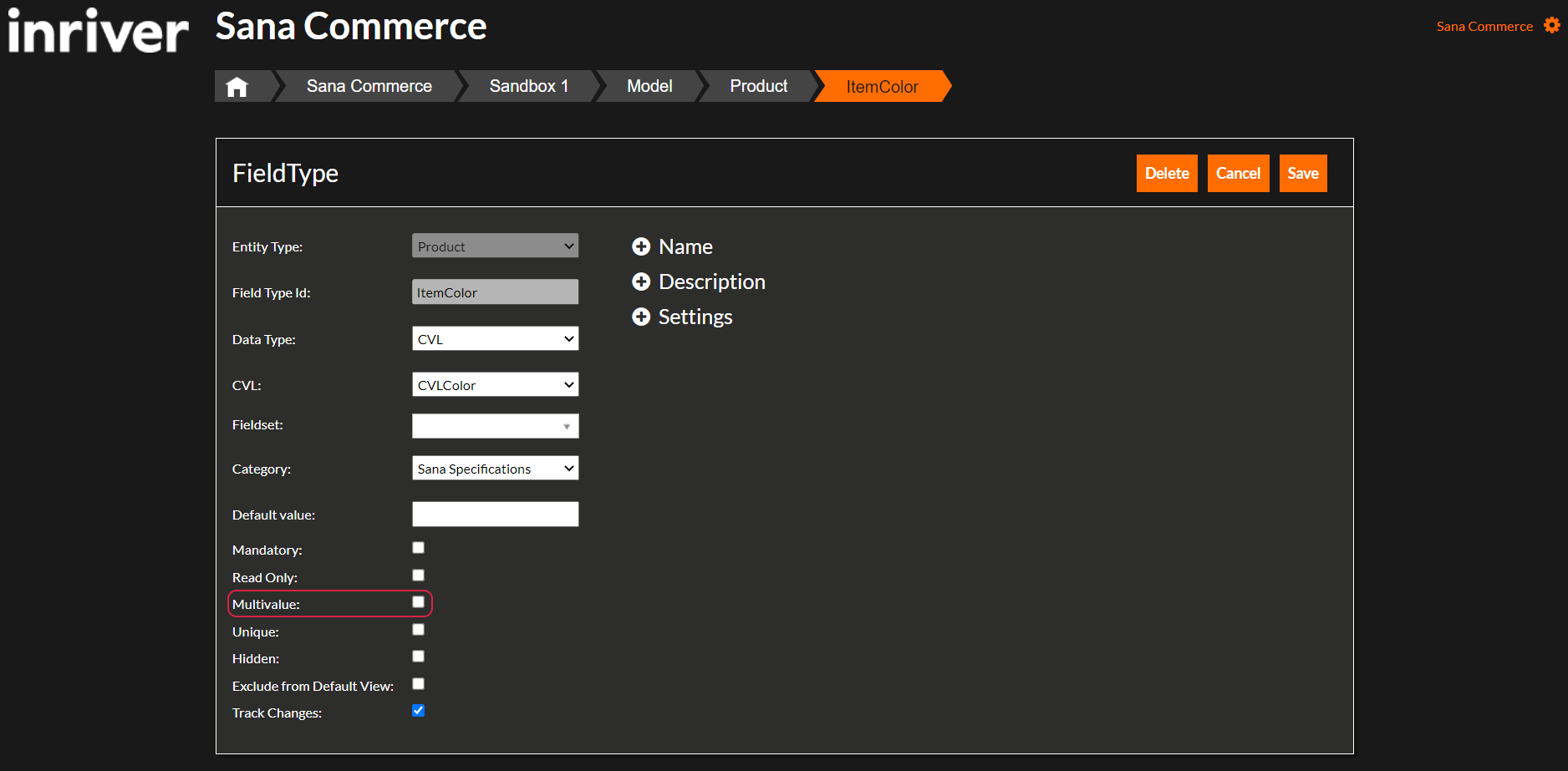Cancel editing the field type
The image size is (1568, 771).
1238,173
